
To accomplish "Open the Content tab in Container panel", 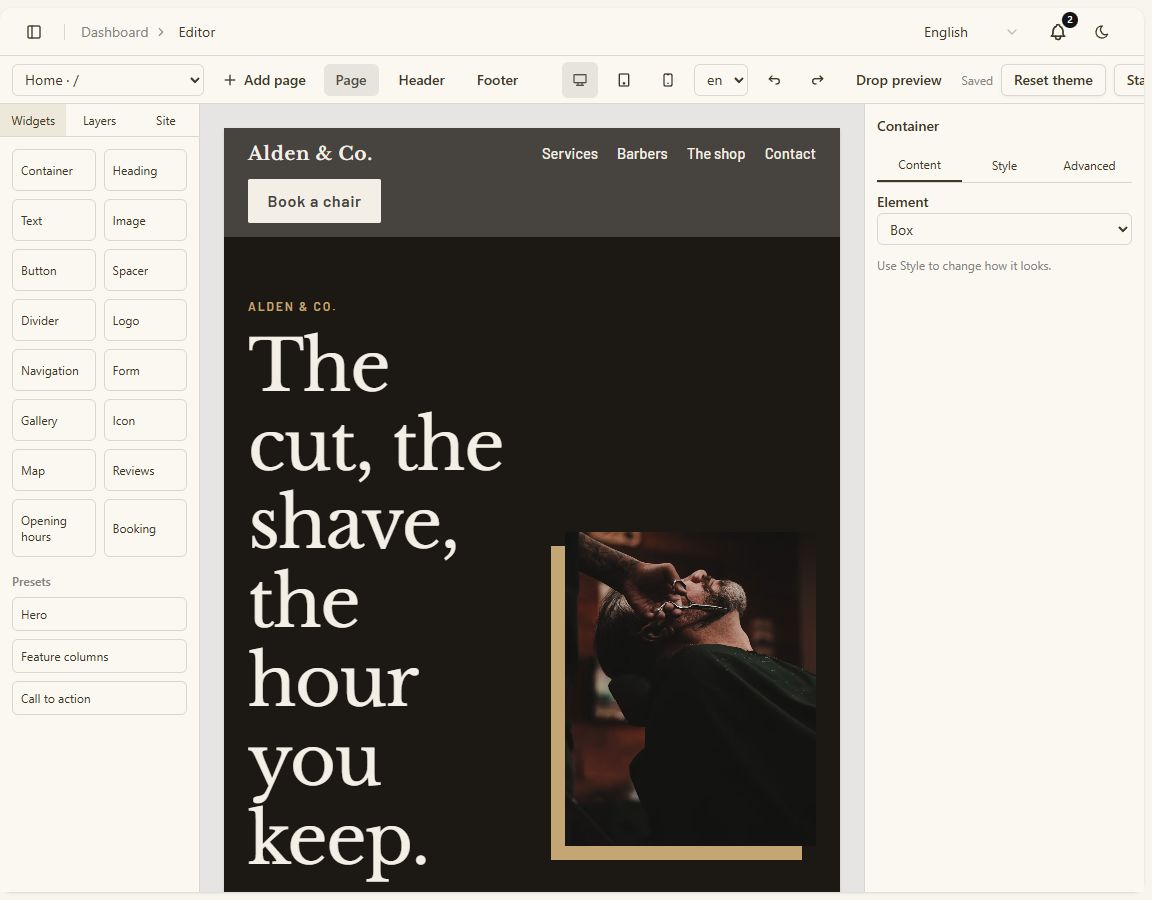I will pos(919,165).
